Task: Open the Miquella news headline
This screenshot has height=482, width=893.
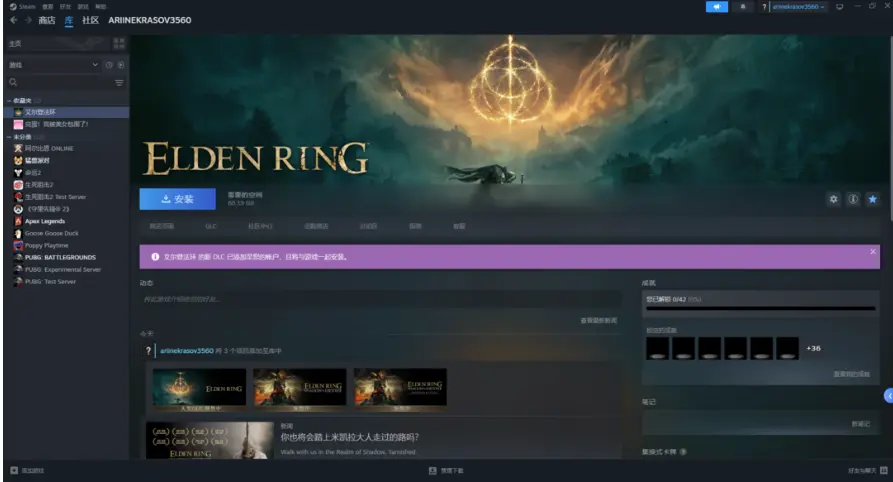Action: [x=350, y=438]
